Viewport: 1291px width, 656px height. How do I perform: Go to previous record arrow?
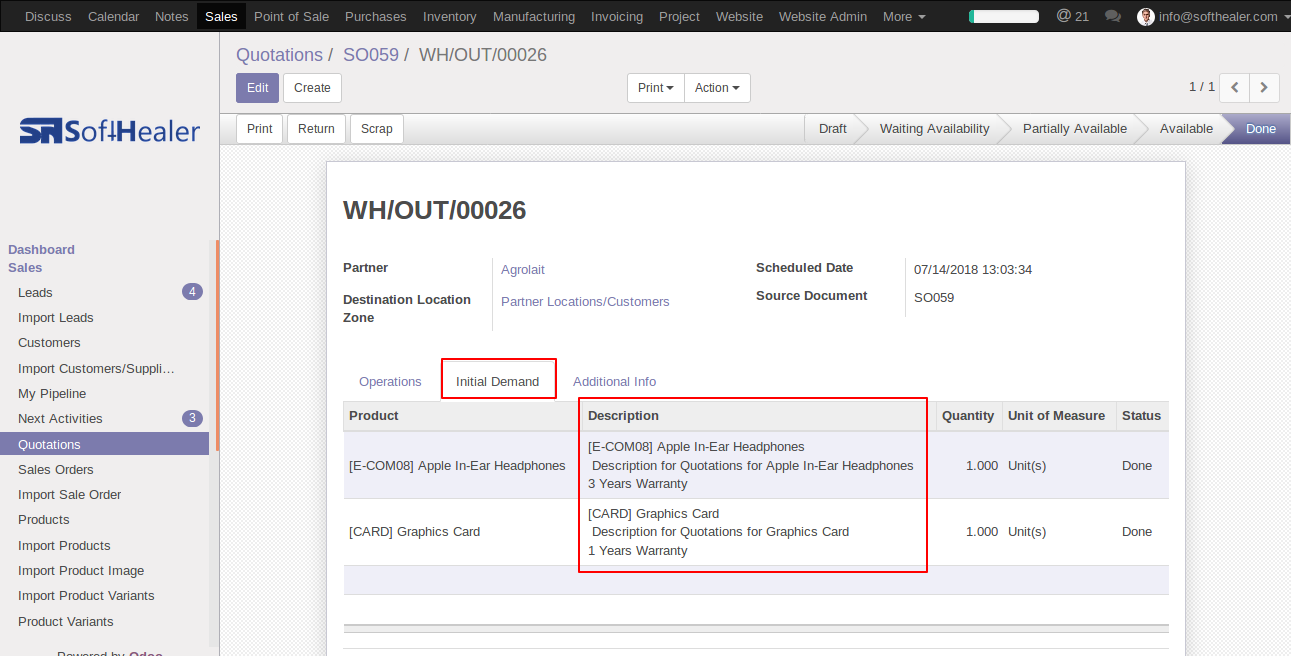pyautogui.click(x=1235, y=88)
